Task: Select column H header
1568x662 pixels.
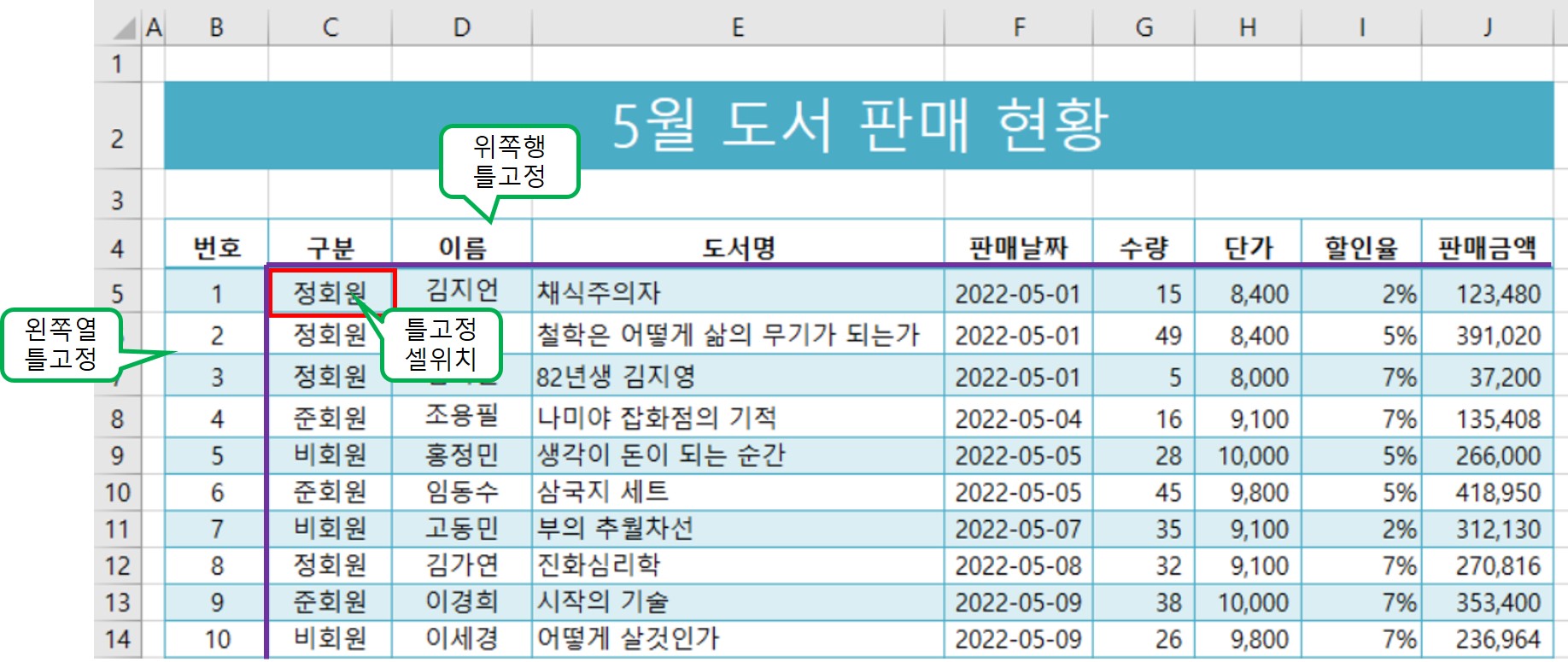Action: (x=1249, y=28)
